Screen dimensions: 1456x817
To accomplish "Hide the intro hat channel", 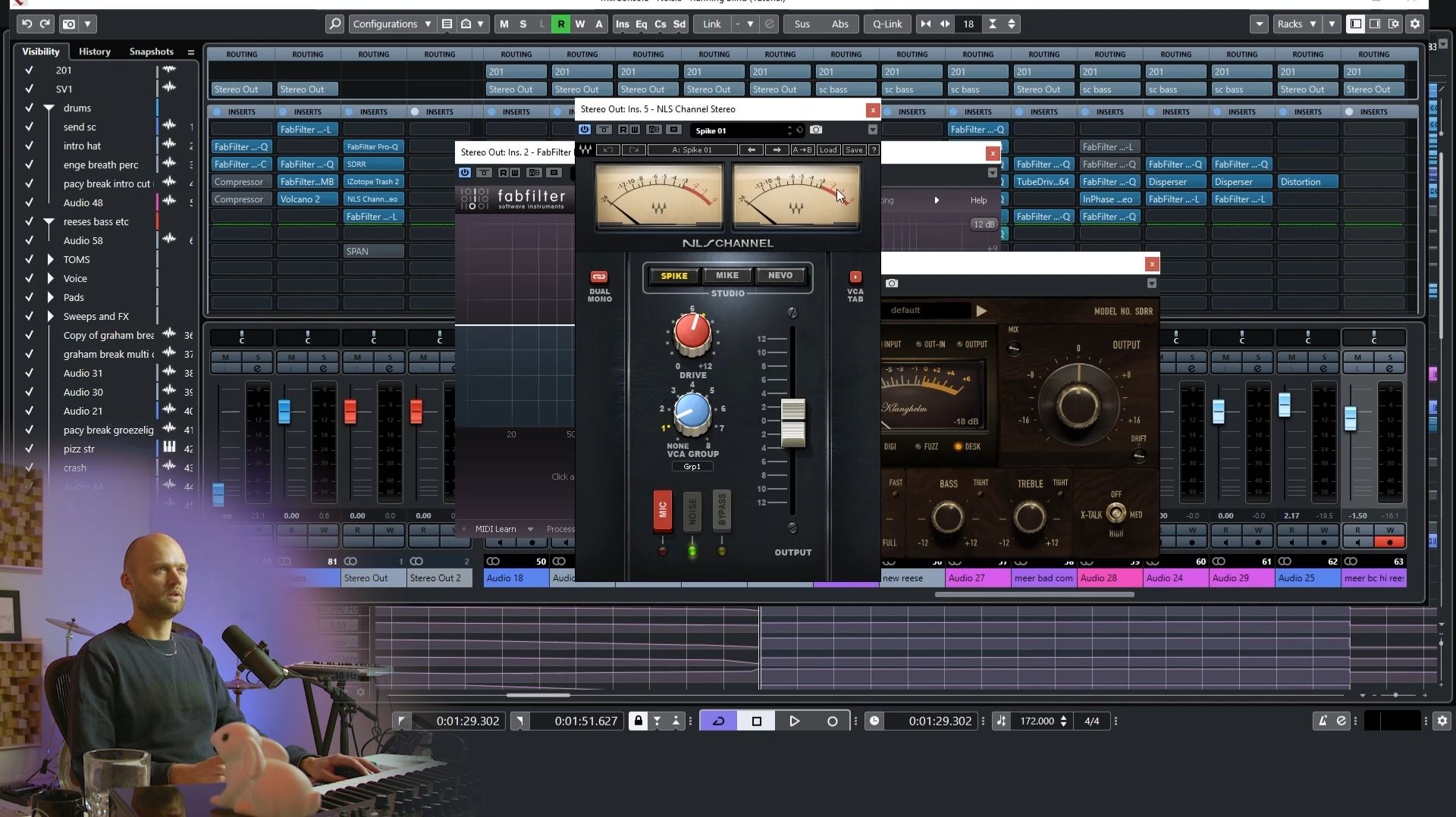I will coord(29,146).
